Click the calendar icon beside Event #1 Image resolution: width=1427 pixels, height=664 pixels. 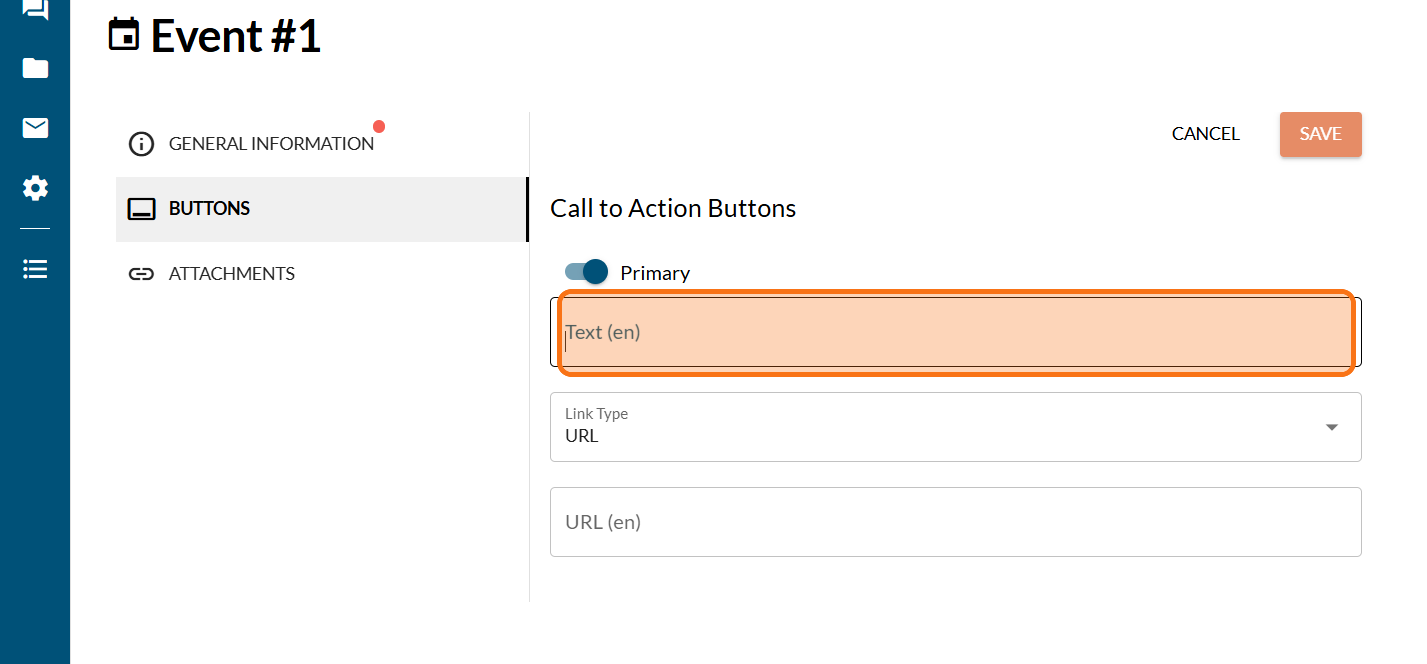124,36
